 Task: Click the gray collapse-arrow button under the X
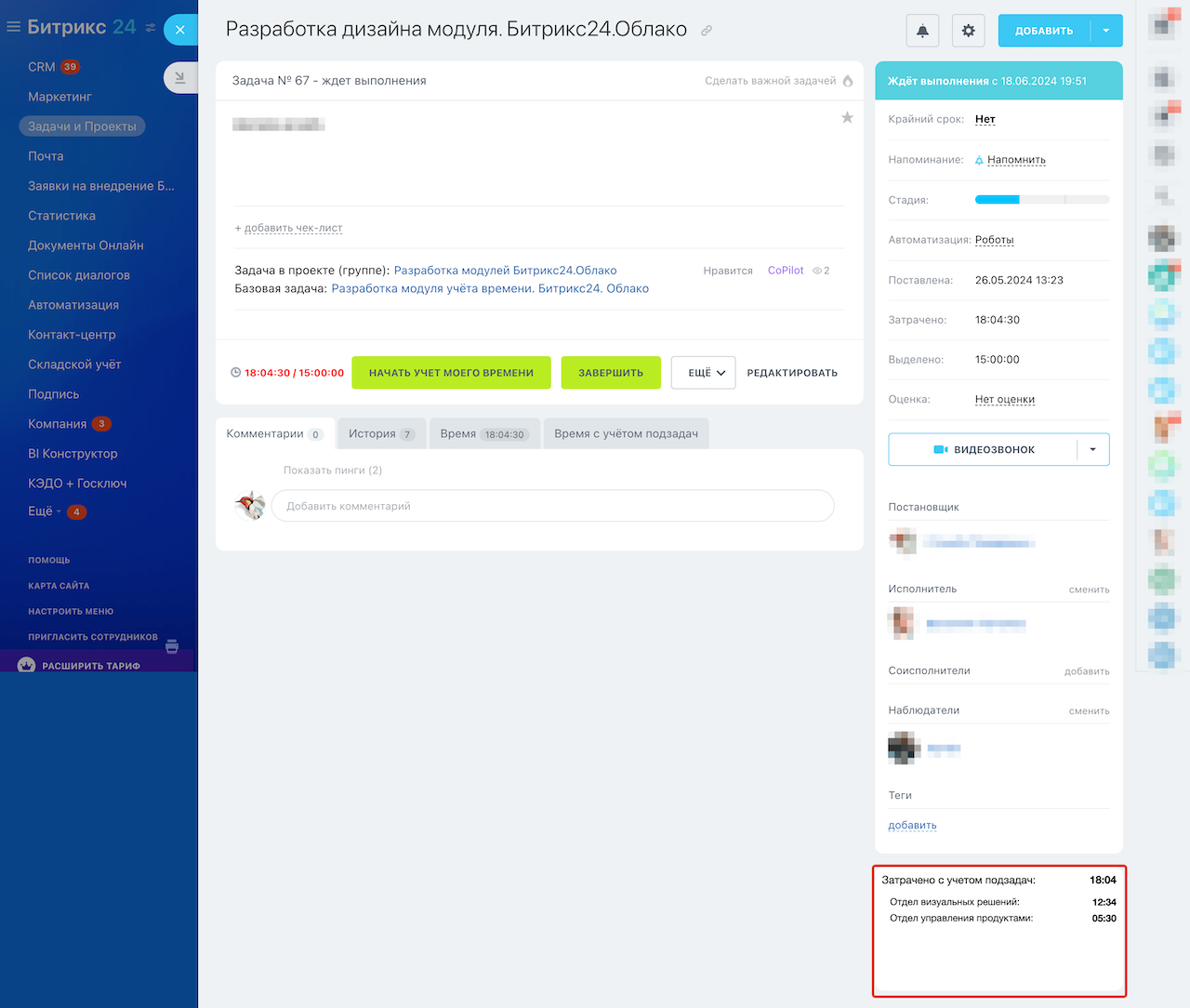pos(180,78)
